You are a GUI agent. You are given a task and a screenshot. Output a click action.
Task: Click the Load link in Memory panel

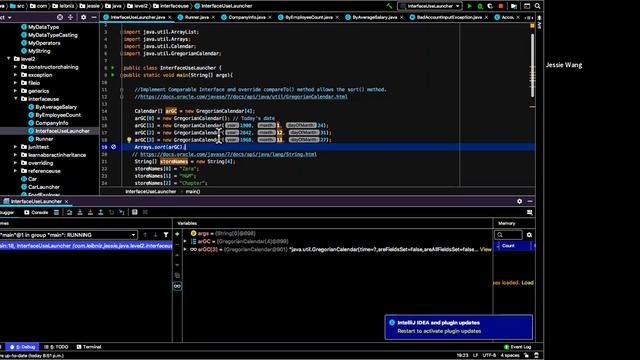[x=527, y=282]
